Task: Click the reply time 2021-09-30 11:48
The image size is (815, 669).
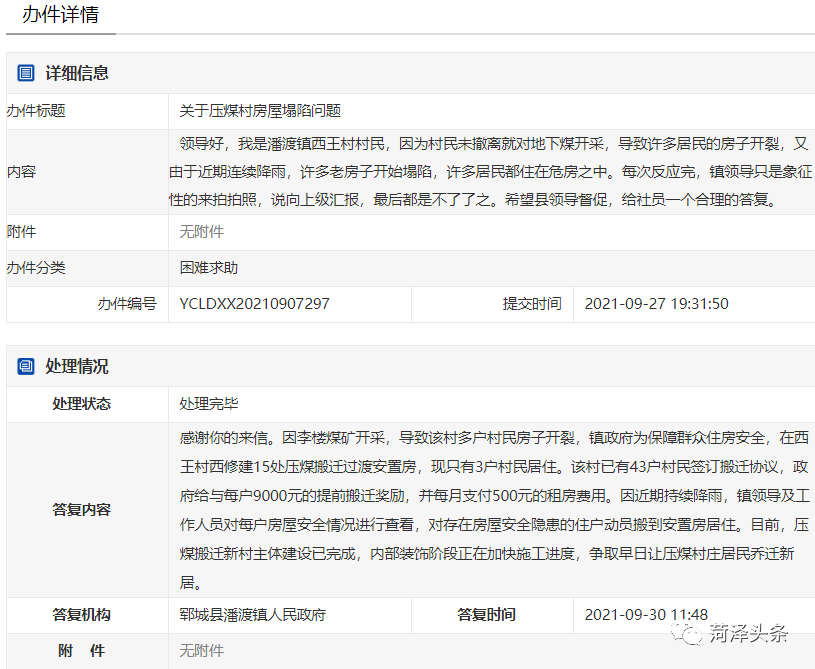Action: (x=646, y=615)
